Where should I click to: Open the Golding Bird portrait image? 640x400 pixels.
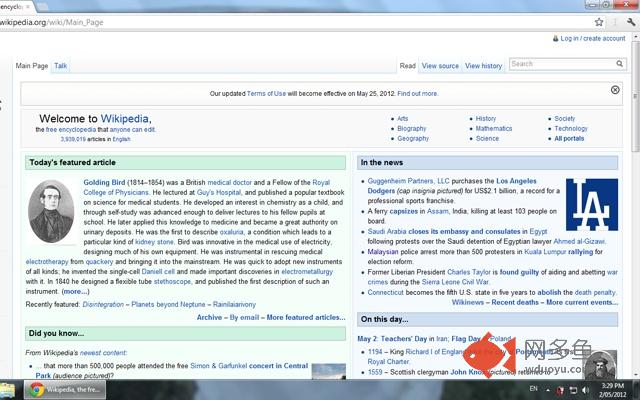(51, 211)
